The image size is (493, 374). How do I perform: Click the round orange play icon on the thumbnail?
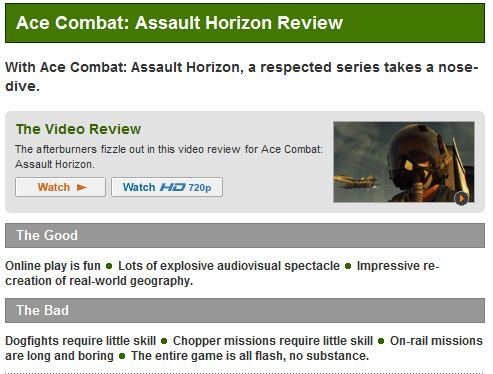coord(461,199)
